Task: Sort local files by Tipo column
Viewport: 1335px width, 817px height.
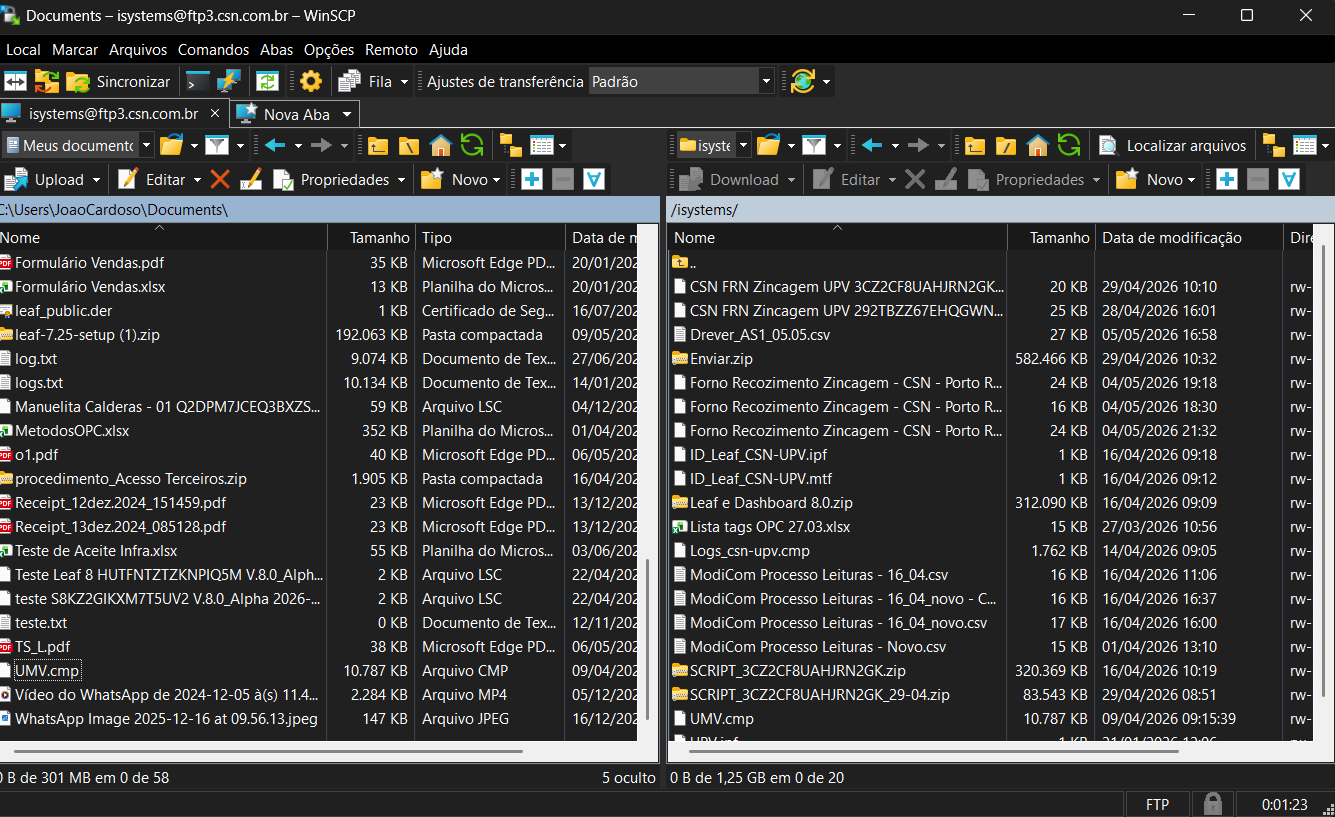Action: (x=490, y=238)
